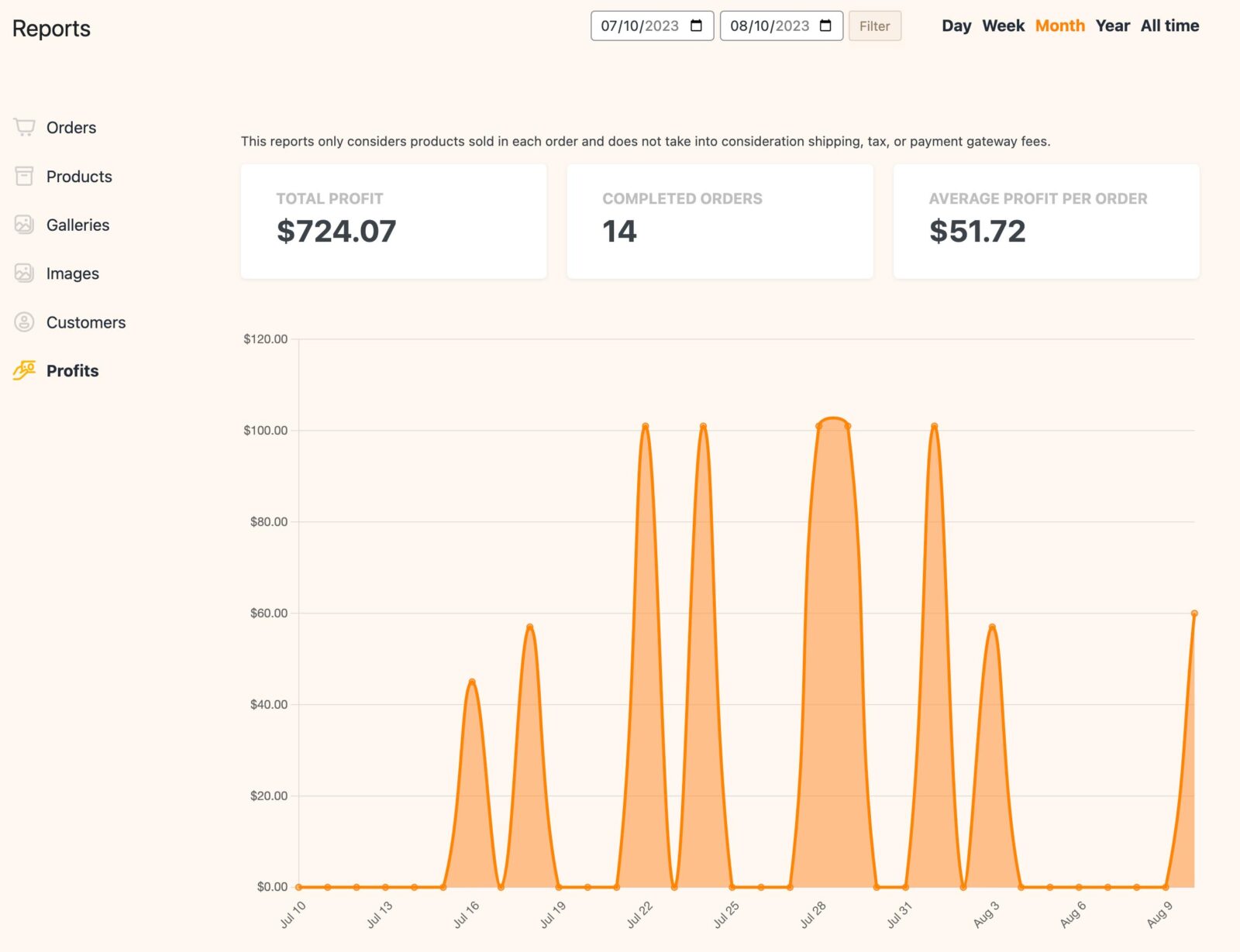The width and height of the screenshot is (1240, 952).
Task: Show All time range
Action: pos(1169,26)
